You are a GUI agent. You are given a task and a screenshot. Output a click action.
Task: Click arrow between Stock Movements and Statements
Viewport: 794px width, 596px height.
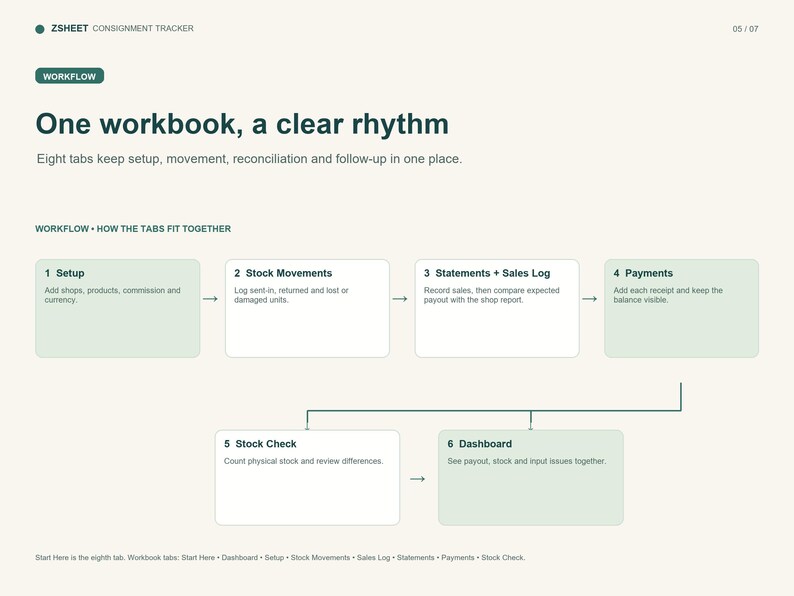400,299
